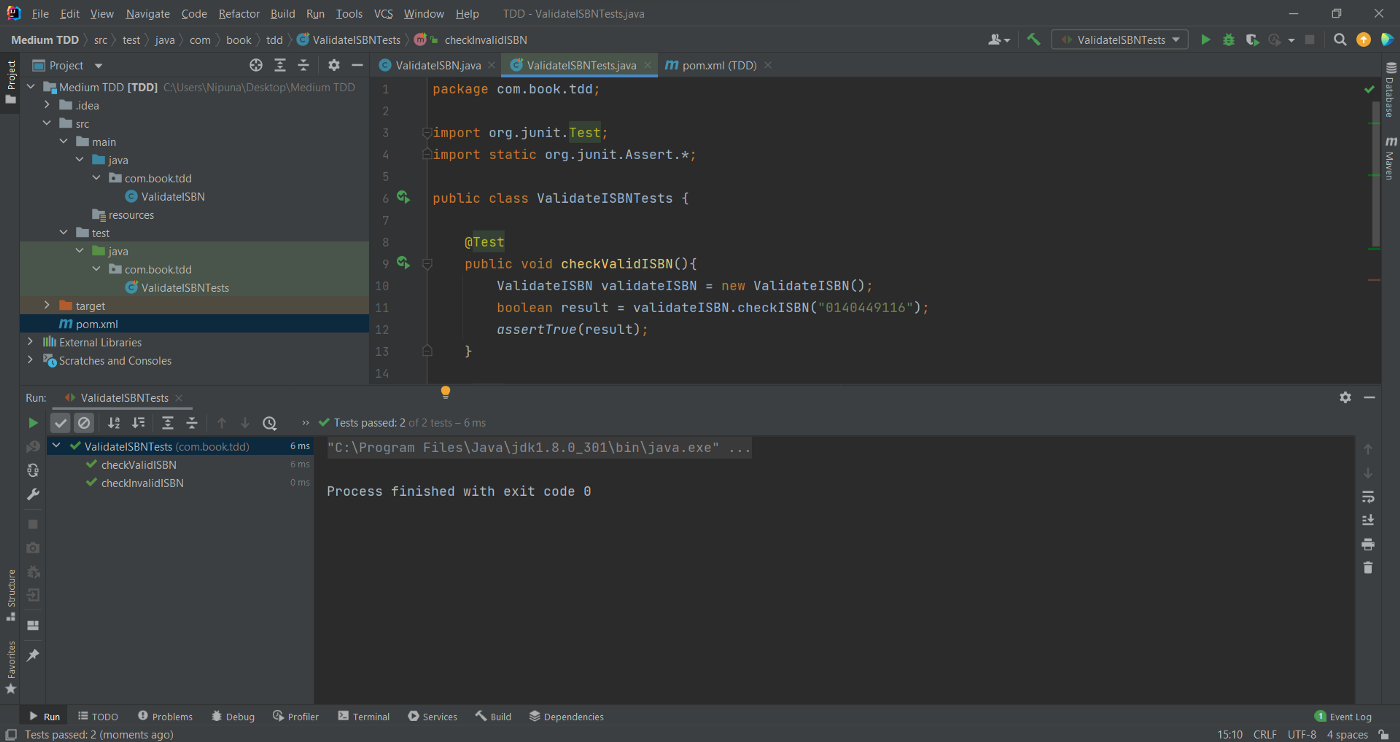Collapse ValidateISBNTests node in test results
The height and width of the screenshot is (742, 1400).
(57, 447)
